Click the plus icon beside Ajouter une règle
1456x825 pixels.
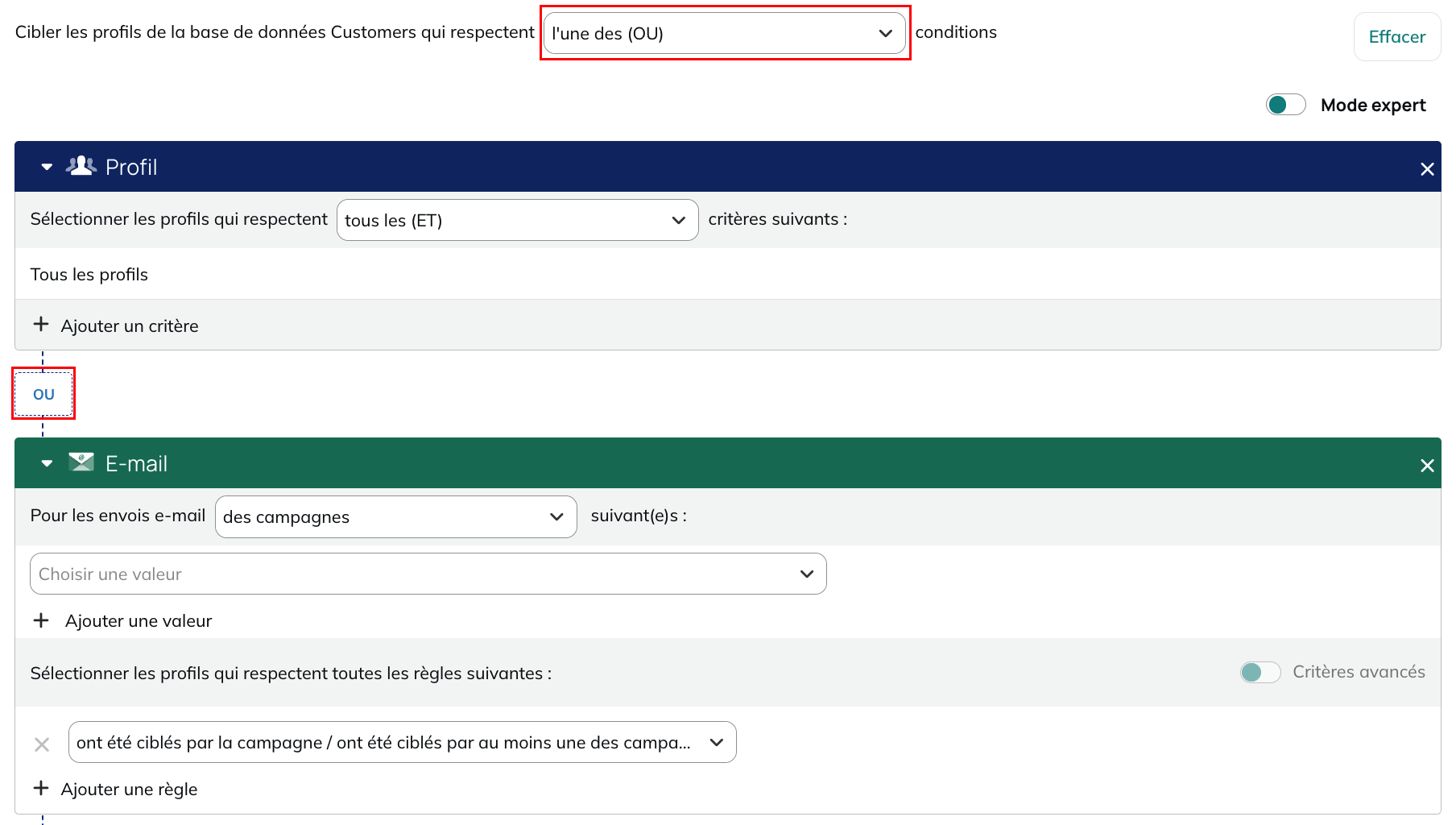(40, 788)
